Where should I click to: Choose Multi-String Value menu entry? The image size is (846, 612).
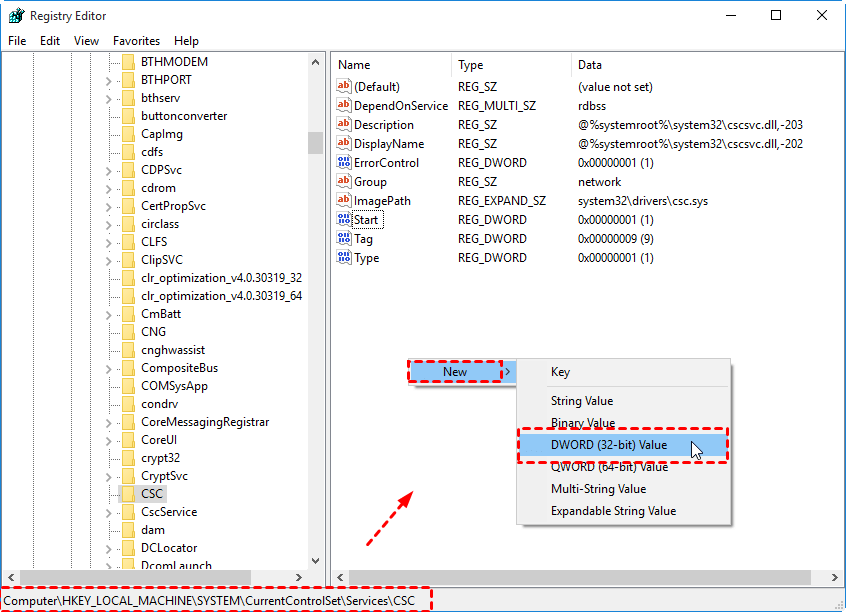click(x=623, y=488)
